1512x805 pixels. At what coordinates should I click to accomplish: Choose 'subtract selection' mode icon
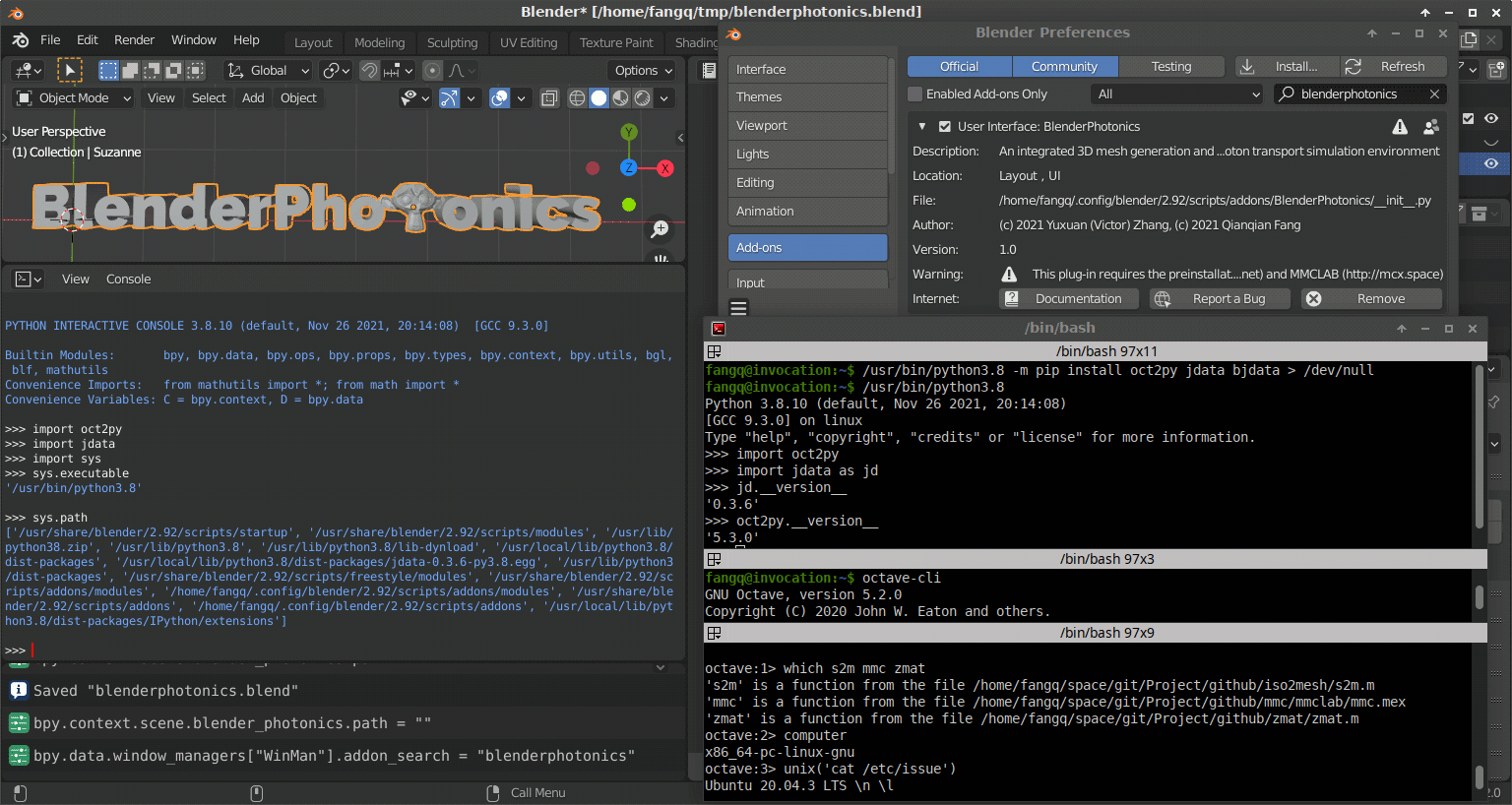[152, 71]
